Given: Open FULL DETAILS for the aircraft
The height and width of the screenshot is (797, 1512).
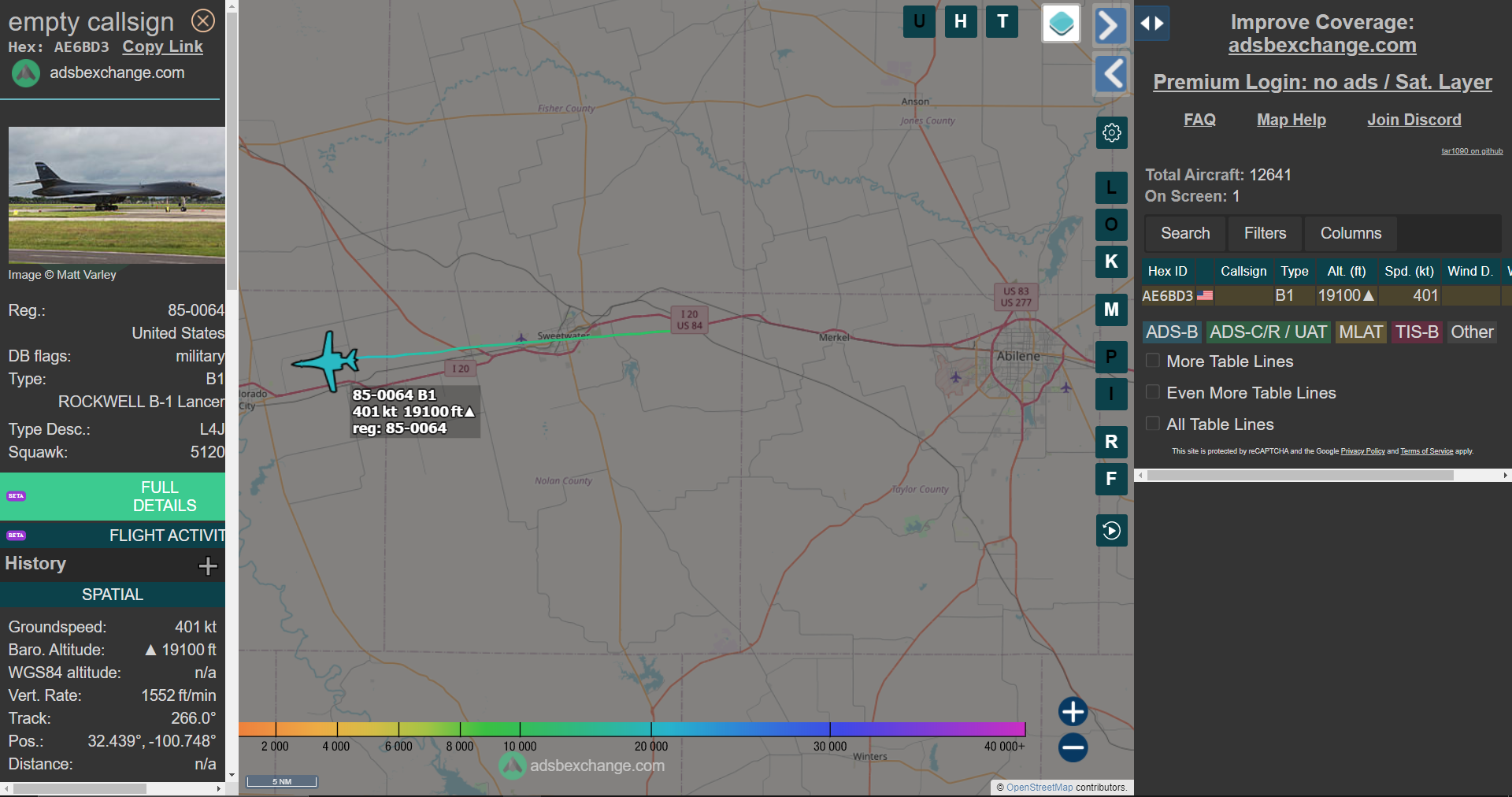Looking at the screenshot, I should (113, 496).
